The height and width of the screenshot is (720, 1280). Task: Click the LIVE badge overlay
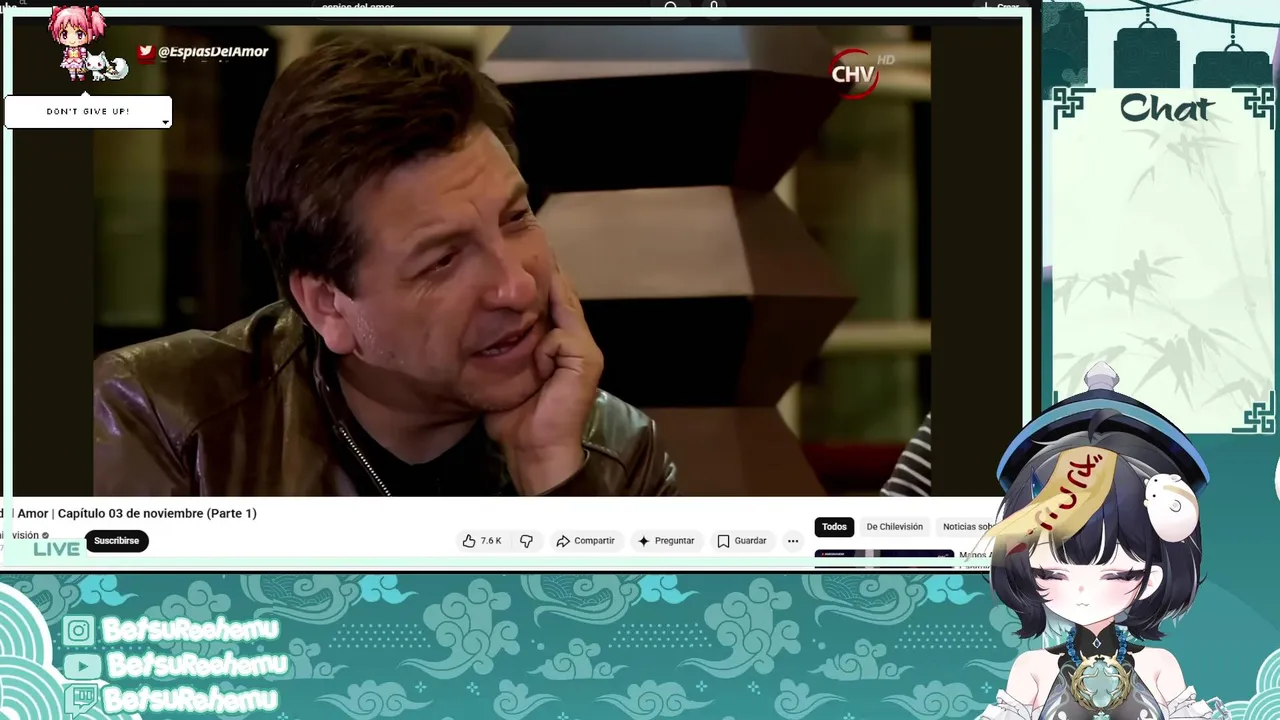pyautogui.click(x=56, y=548)
